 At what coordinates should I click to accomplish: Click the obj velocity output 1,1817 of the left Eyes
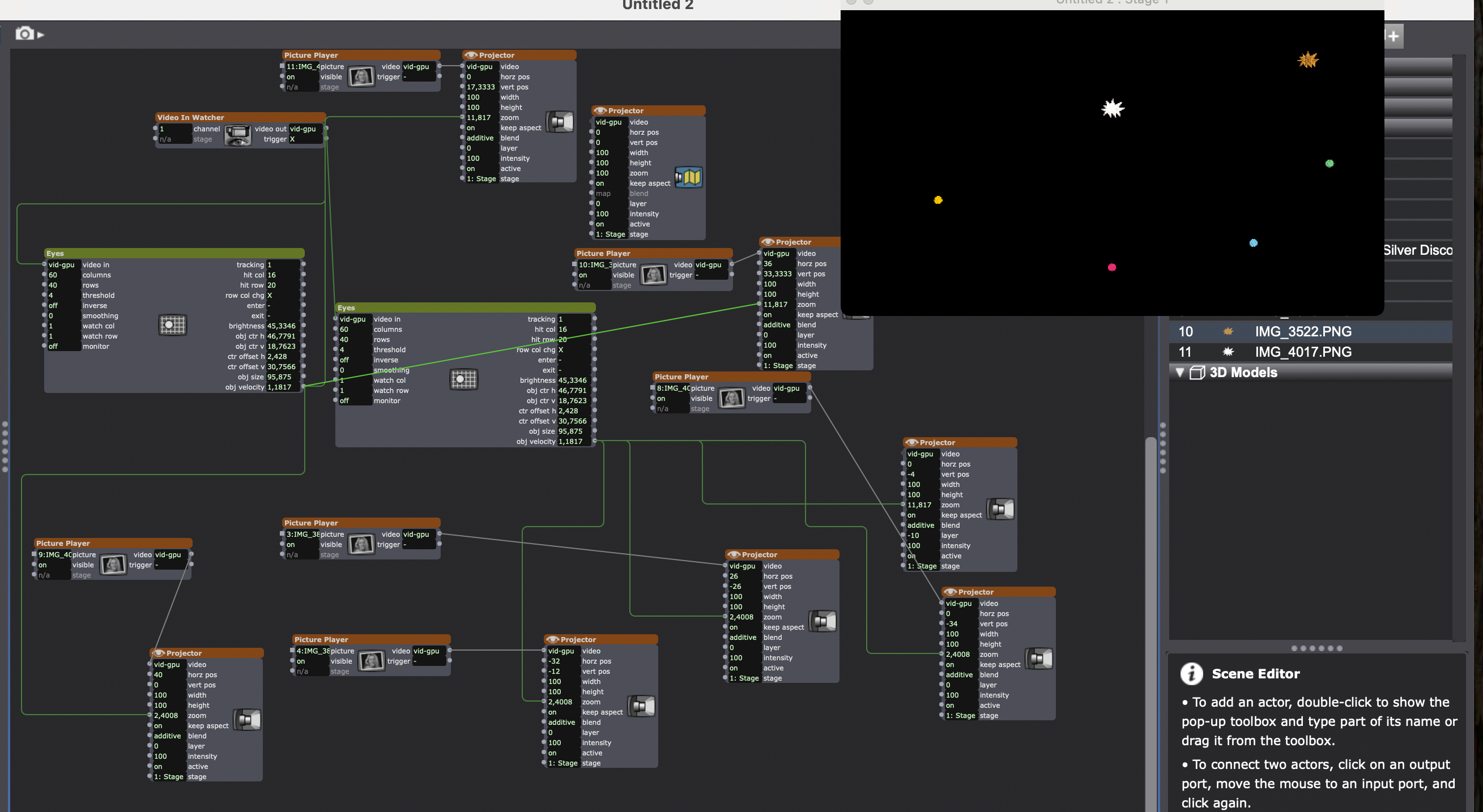click(x=282, y=387)
